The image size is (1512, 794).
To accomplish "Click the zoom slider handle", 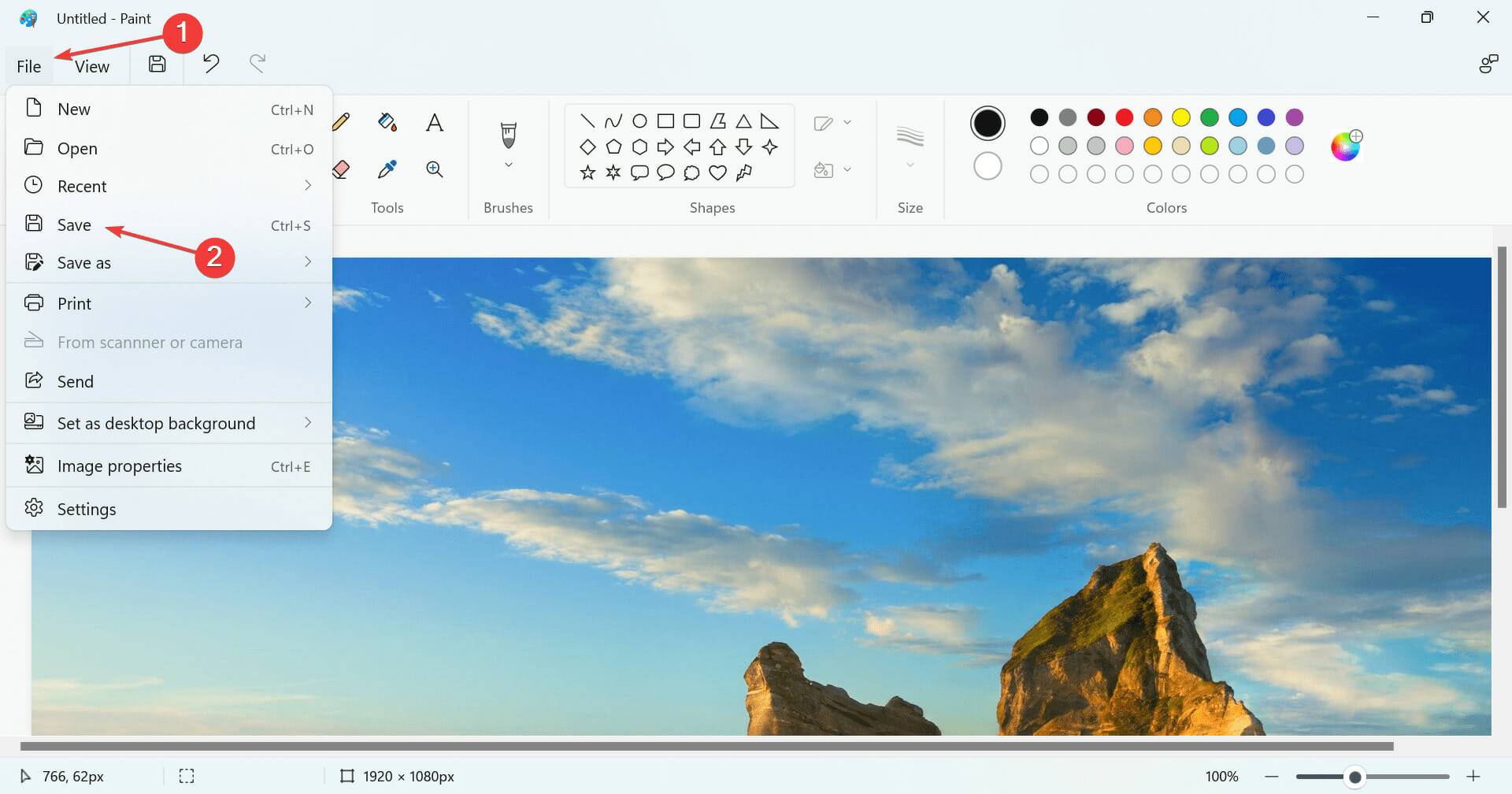I will pyautogui.click(x=1354, y=777).
